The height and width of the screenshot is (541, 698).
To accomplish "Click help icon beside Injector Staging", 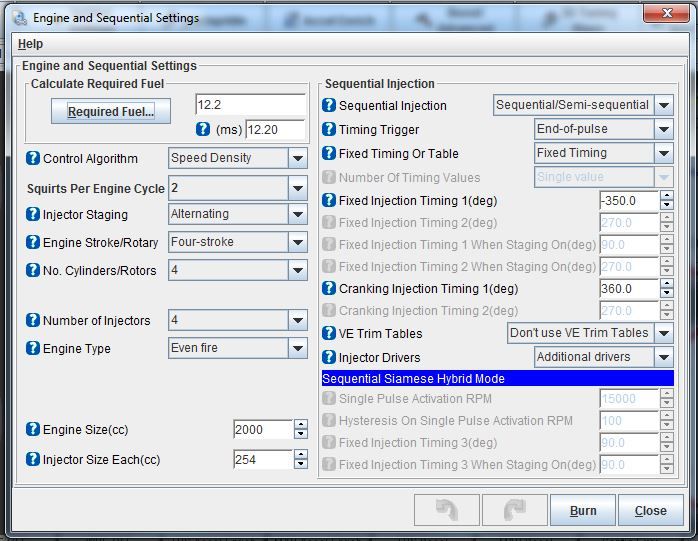I will point(32,214).
